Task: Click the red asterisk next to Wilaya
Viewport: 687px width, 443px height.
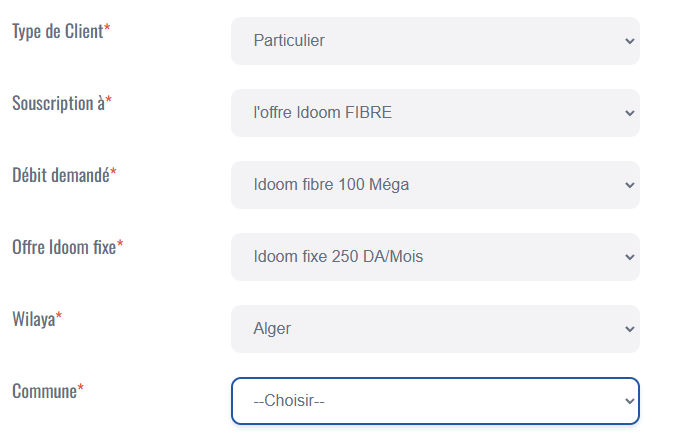Action: [58, 317]
